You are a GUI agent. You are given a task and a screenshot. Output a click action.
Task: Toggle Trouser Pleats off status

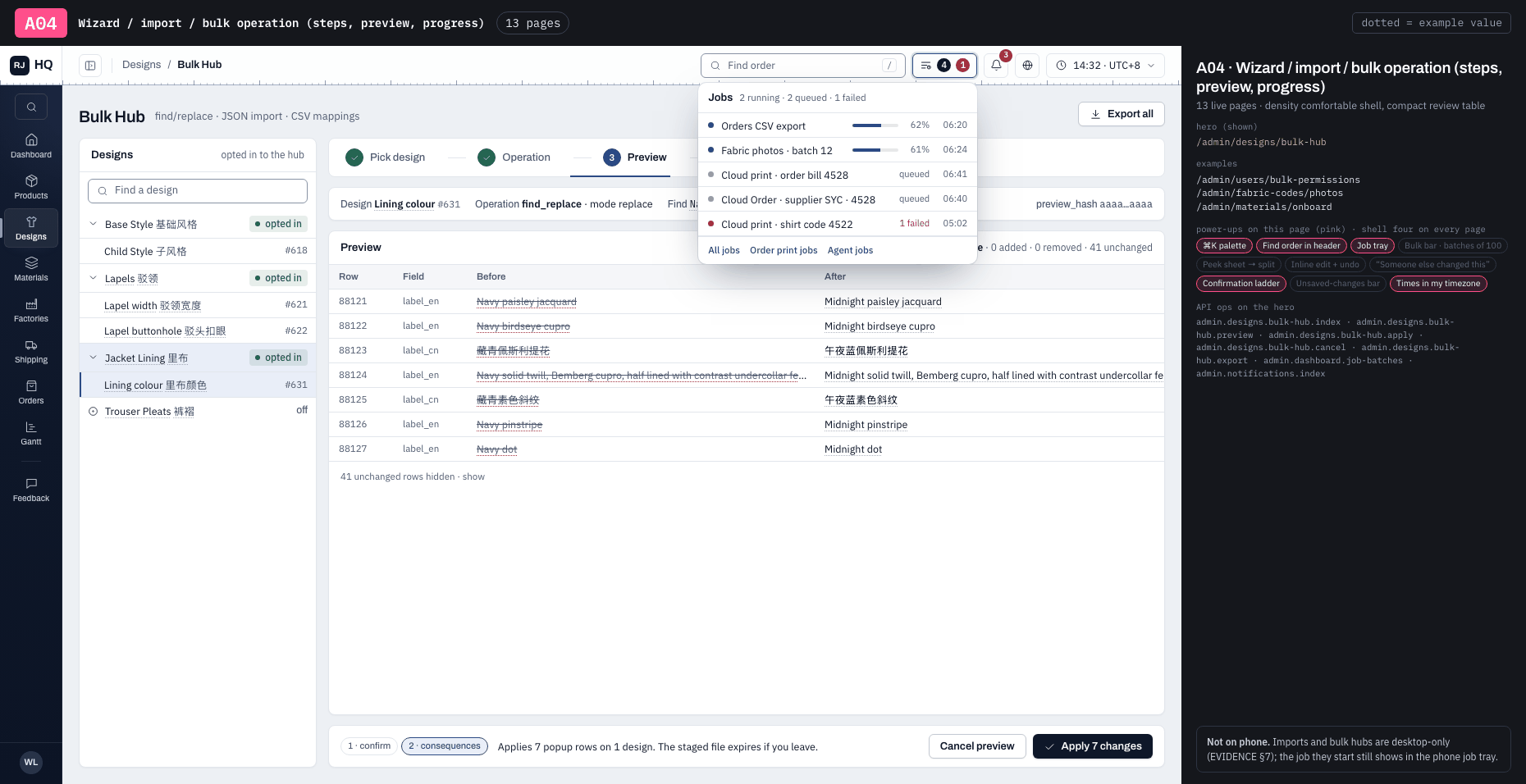click(302, 410)
